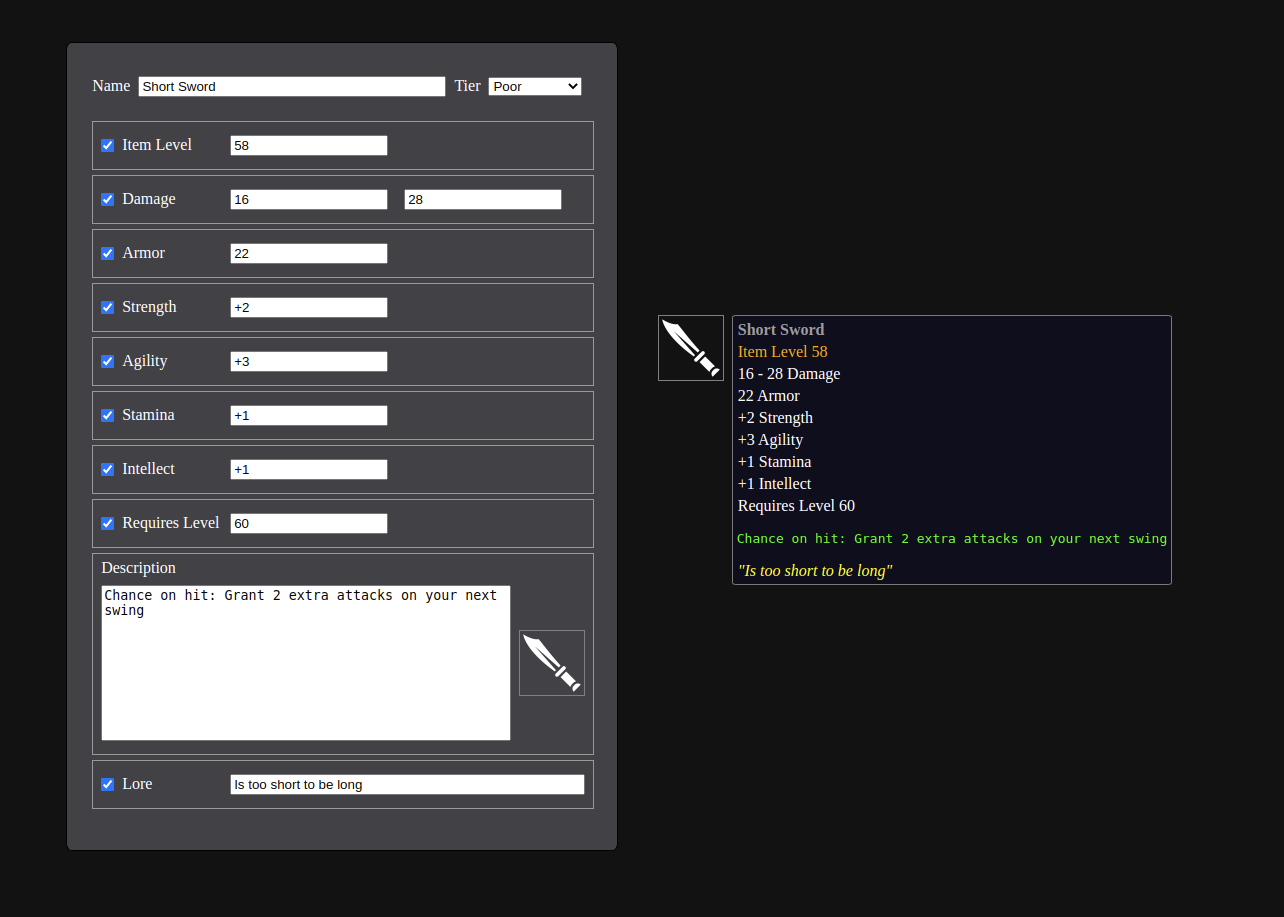Click the minimum Damage field showing 16
Viewport: 1284px width, 917px height.
point(309,200)
